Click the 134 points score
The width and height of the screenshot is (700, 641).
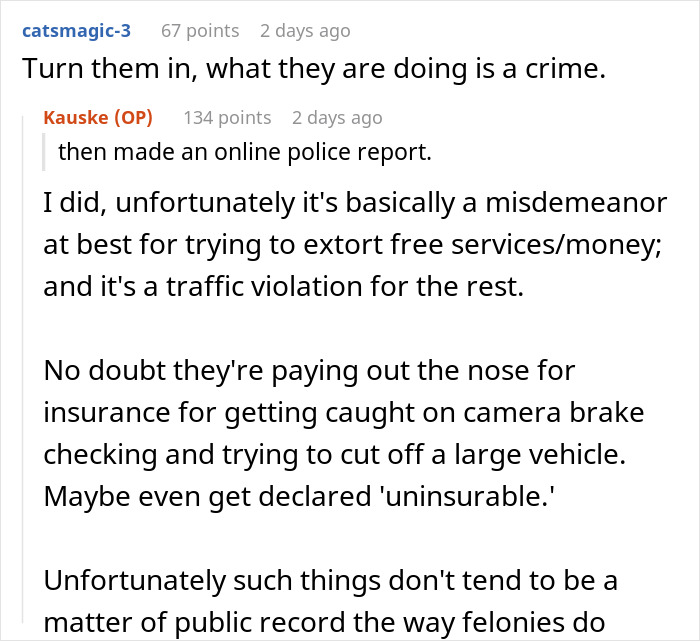[227, 118]
